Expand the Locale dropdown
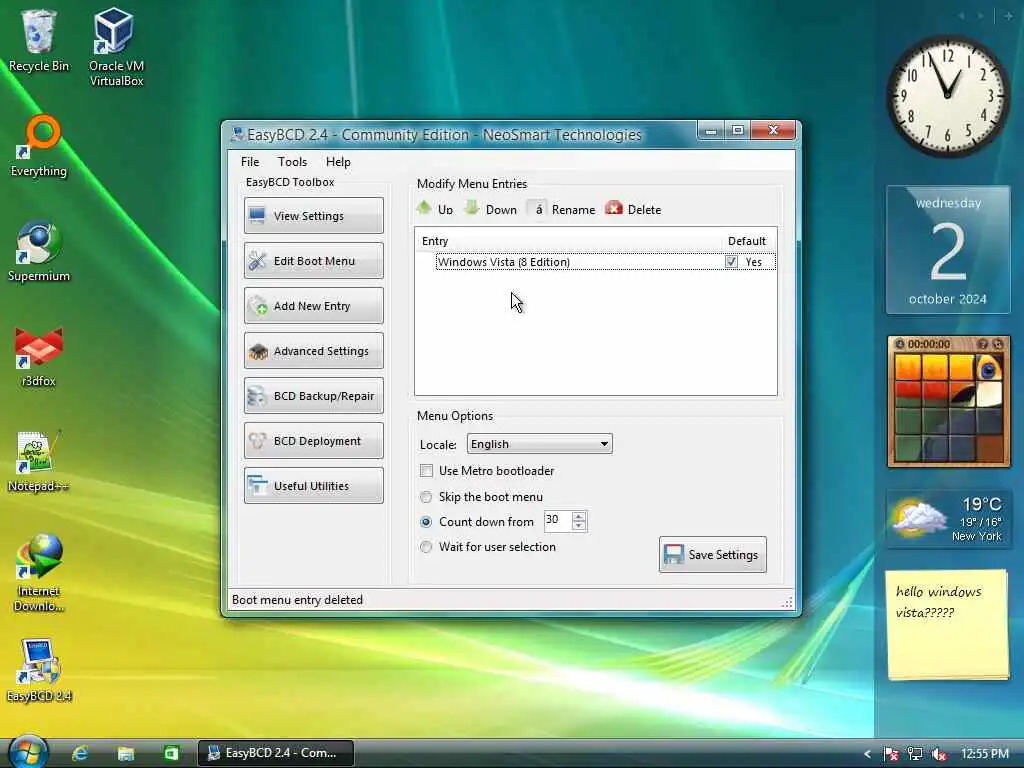Screen dimensions: 1024x768 tap(539, 444)
